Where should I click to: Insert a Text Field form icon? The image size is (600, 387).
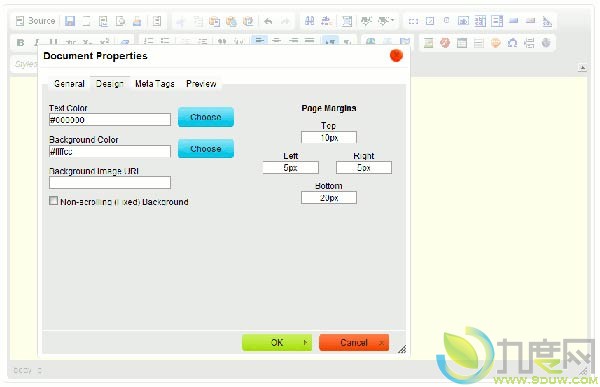point(463,21)
